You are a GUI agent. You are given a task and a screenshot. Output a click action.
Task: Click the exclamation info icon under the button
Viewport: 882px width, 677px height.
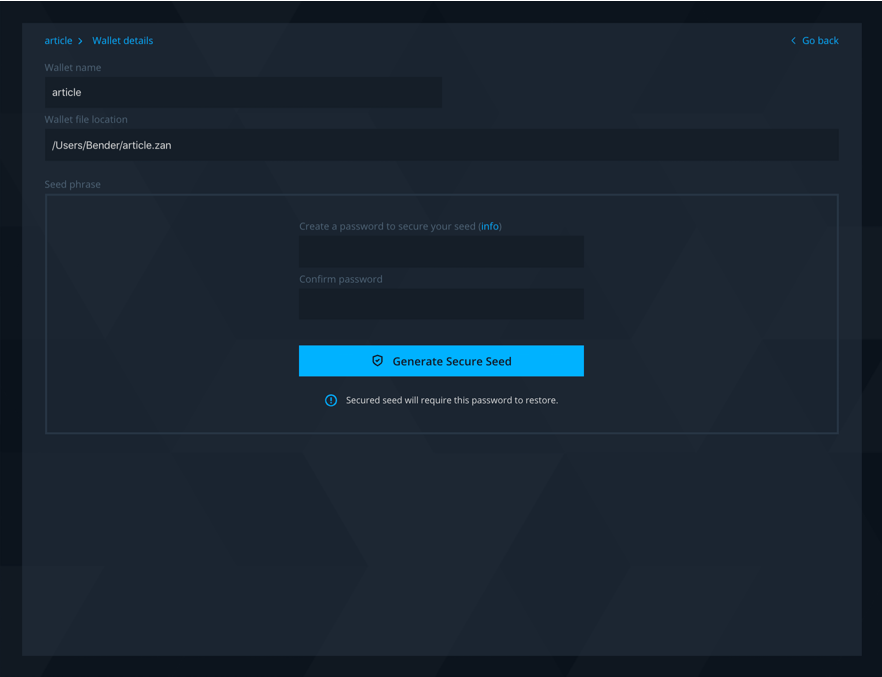331,400
